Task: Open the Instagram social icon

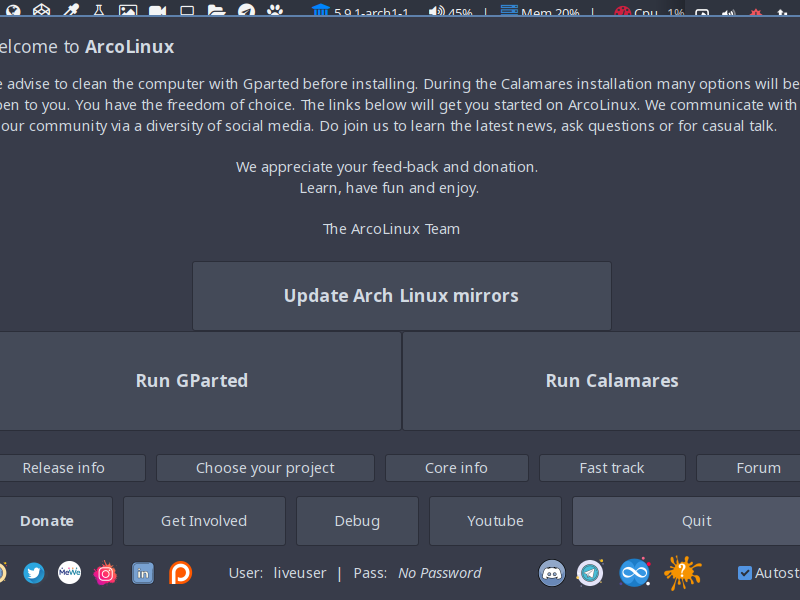Action: click(x=105, y=573)
